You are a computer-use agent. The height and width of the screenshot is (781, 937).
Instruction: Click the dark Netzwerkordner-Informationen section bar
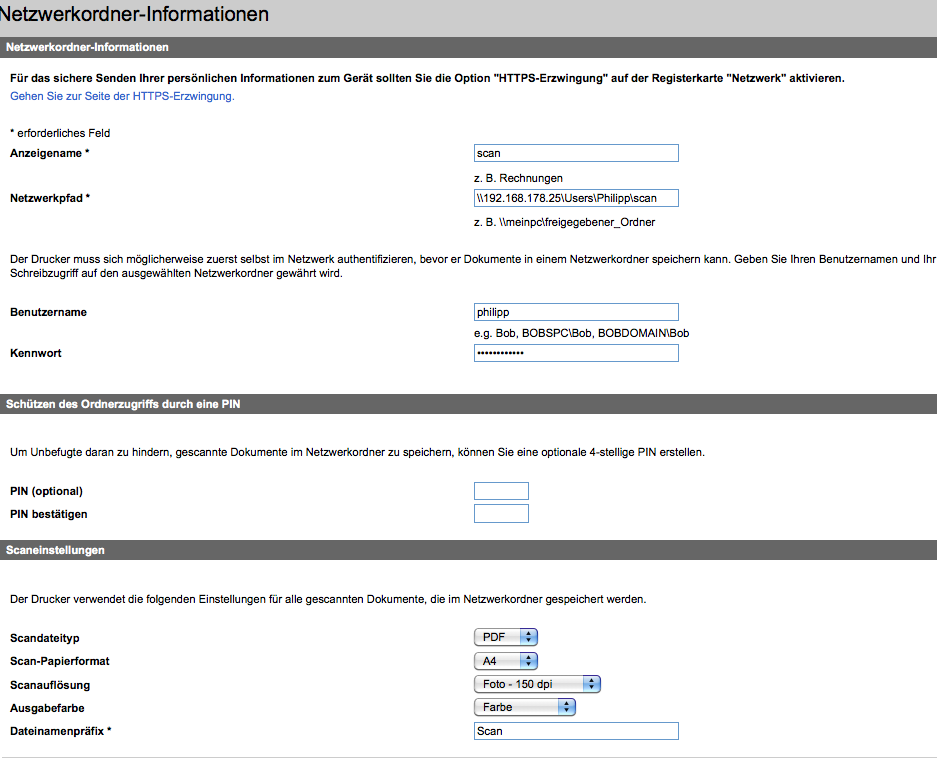[87, 47]
